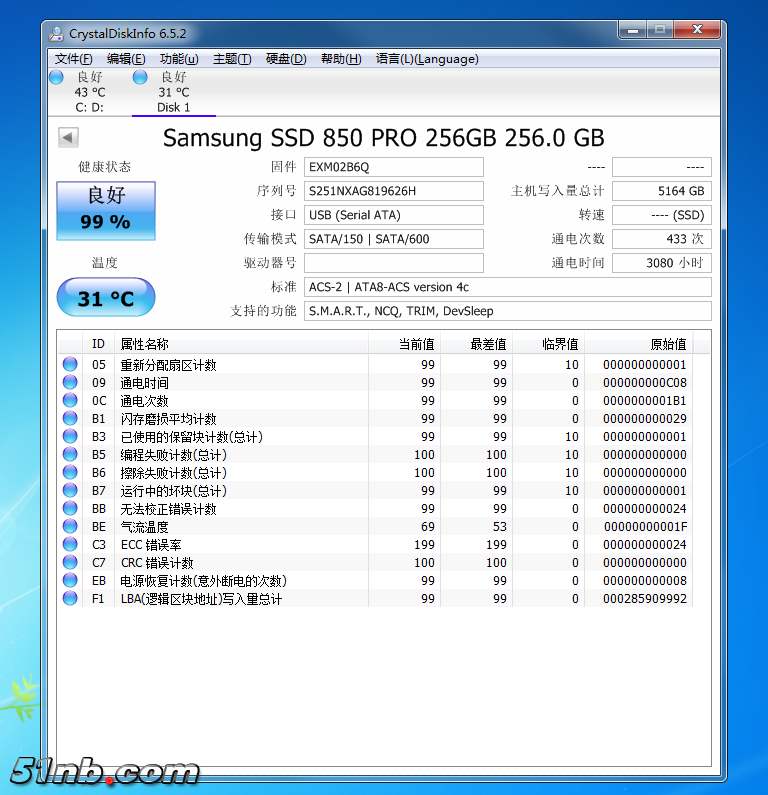Select the CRC 错误计数 attribute row

pyautogui.click(x=375, y=563)
